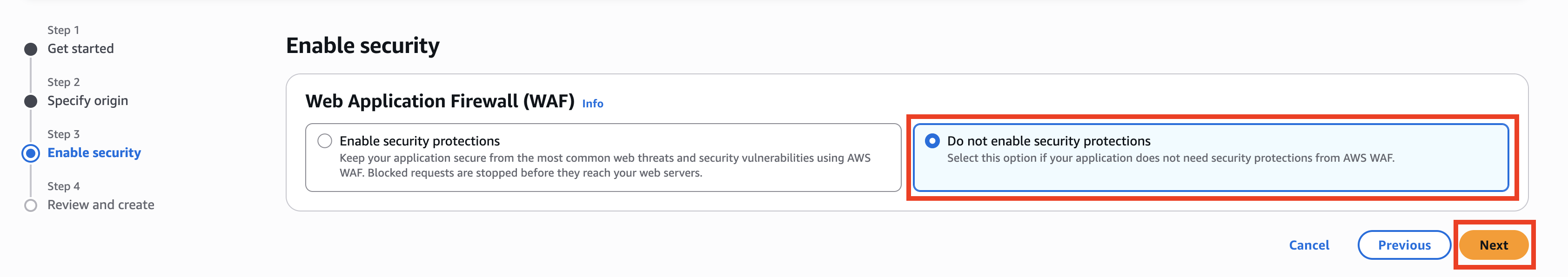Go to the Get started step

(80, 49)
